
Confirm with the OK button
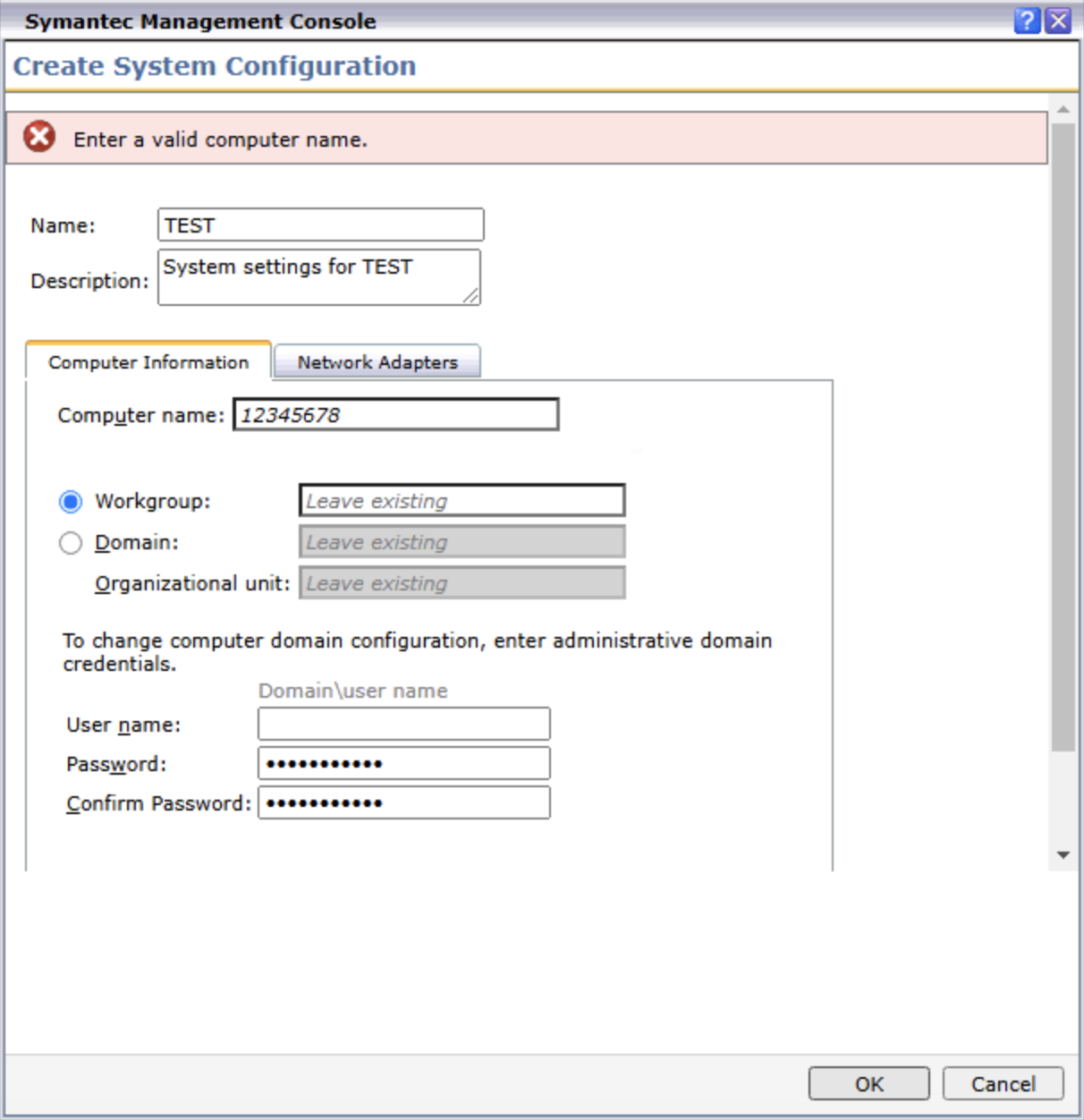869,1084
